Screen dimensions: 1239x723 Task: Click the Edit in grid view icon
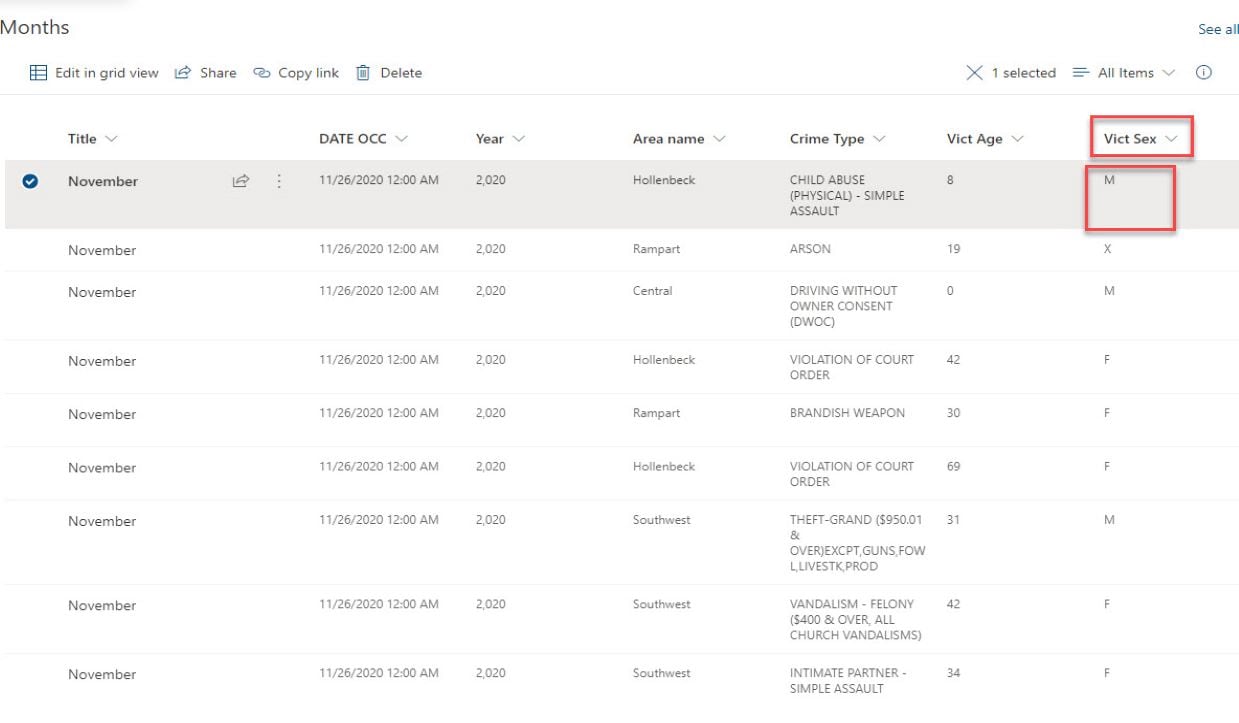38,73
